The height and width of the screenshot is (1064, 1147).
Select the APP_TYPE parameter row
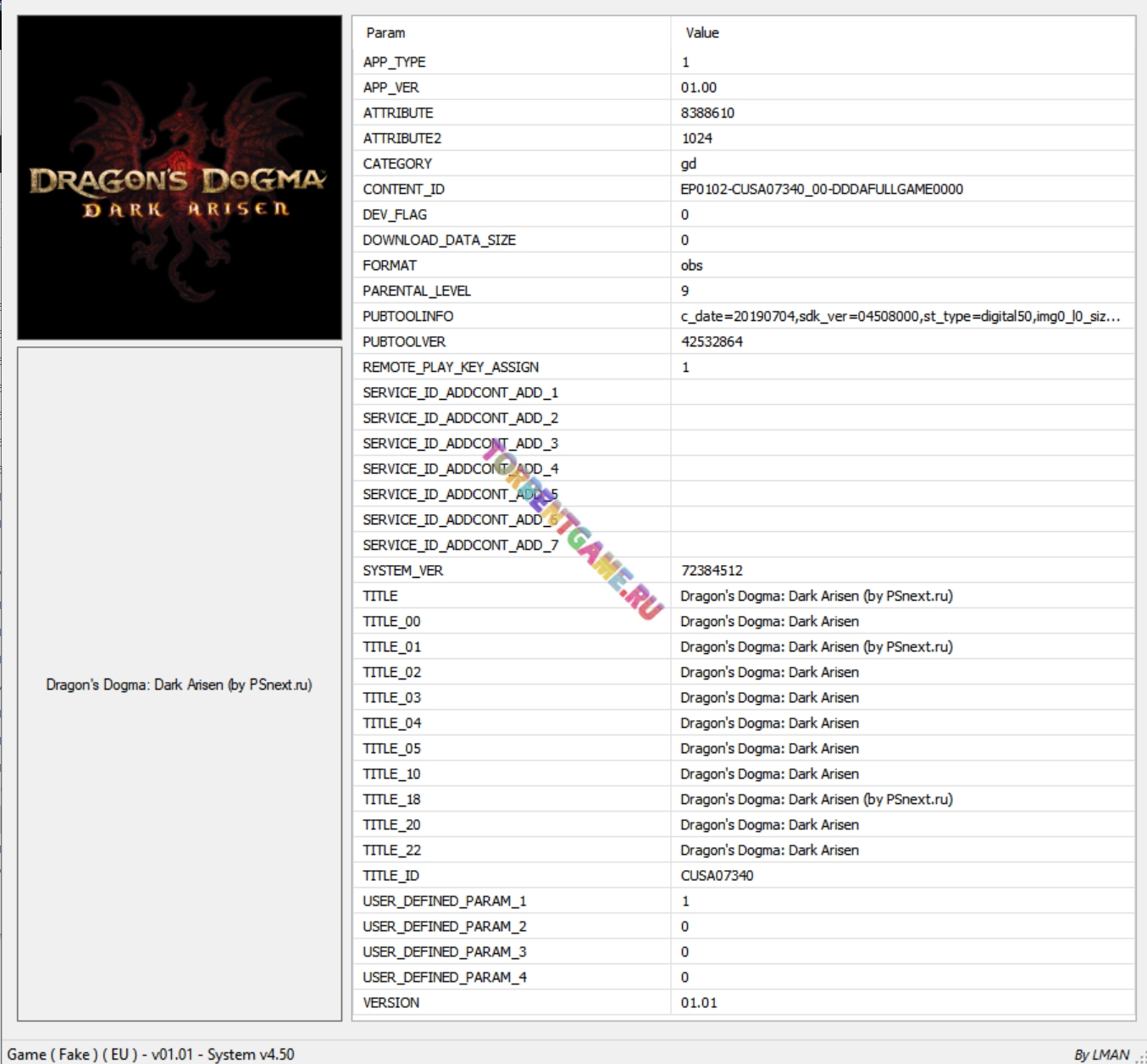(x=395, y=62)
